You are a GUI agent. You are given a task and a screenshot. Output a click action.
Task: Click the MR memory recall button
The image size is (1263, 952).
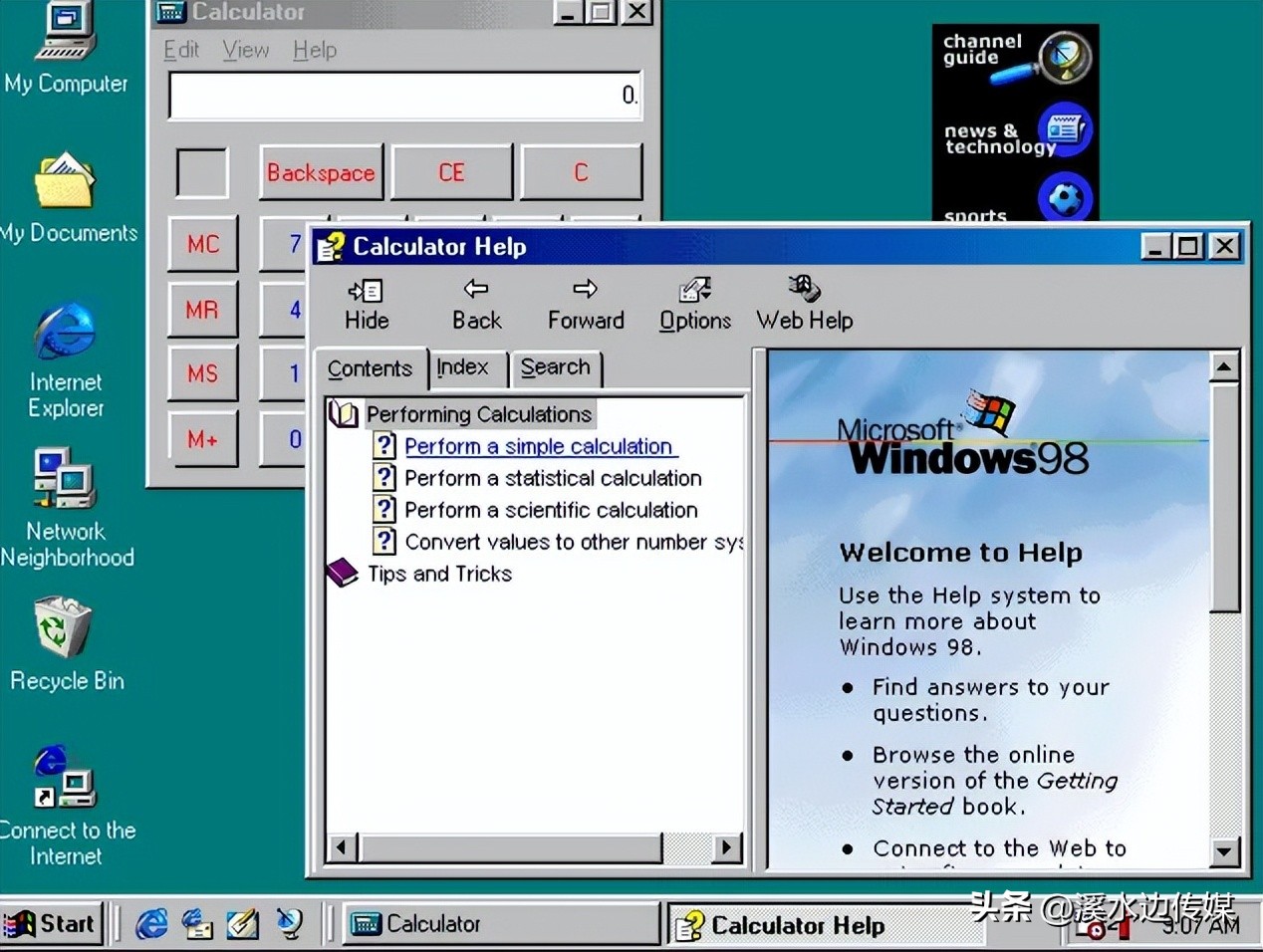pos(203,310)
